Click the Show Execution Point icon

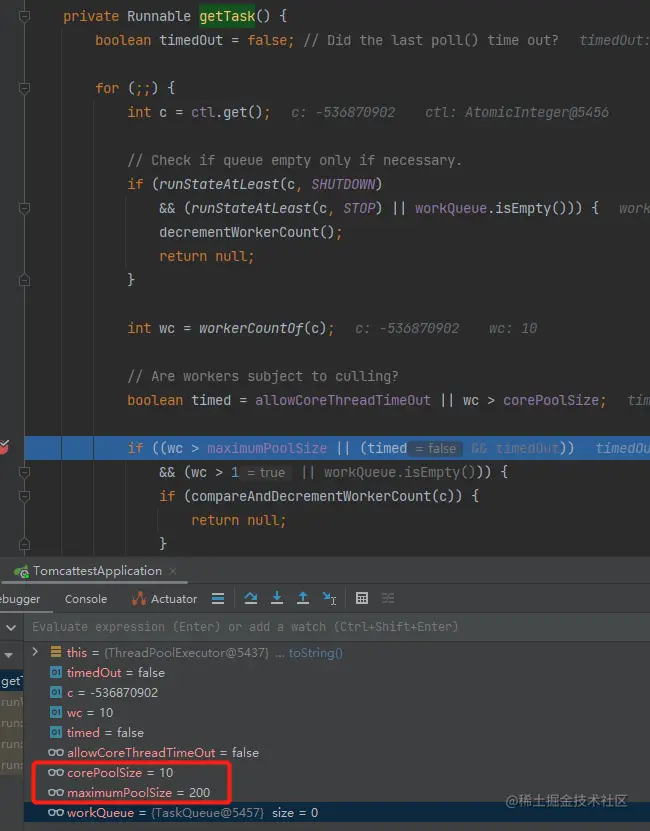tap(218, 598)
